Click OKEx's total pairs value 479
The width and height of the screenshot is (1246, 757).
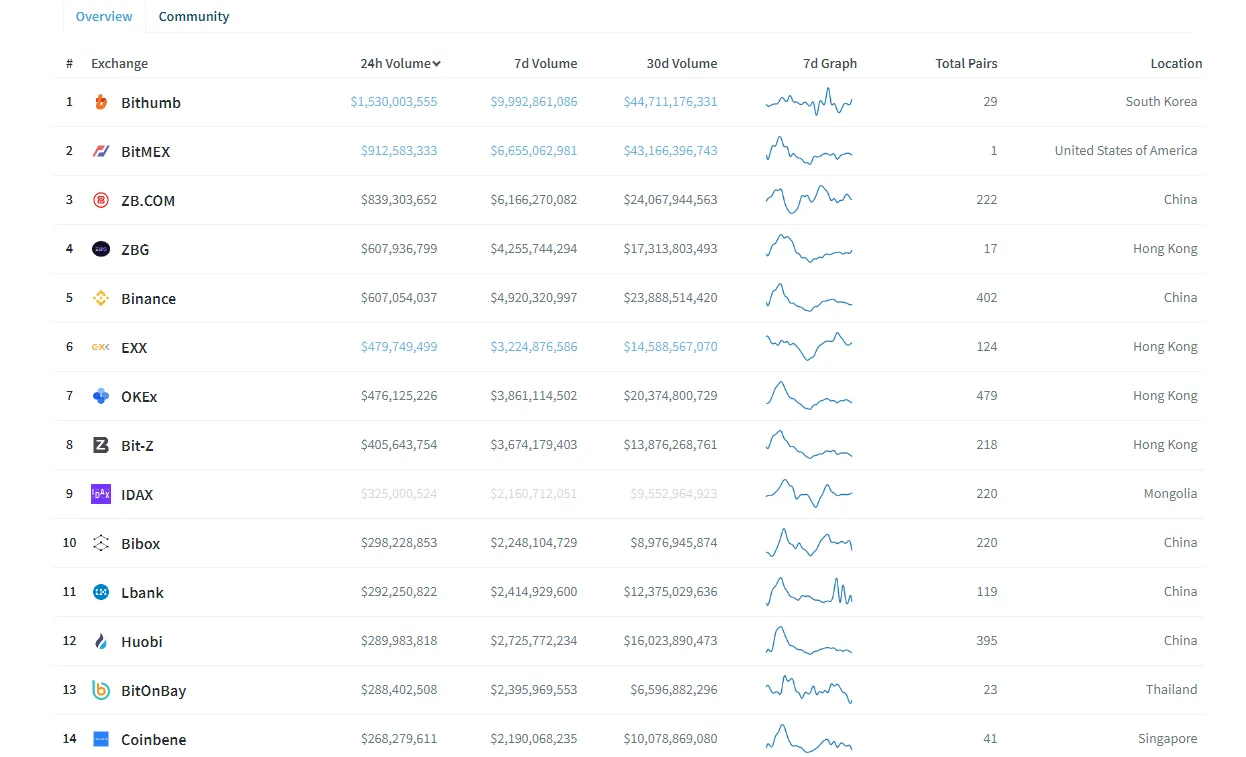[987, 395]
